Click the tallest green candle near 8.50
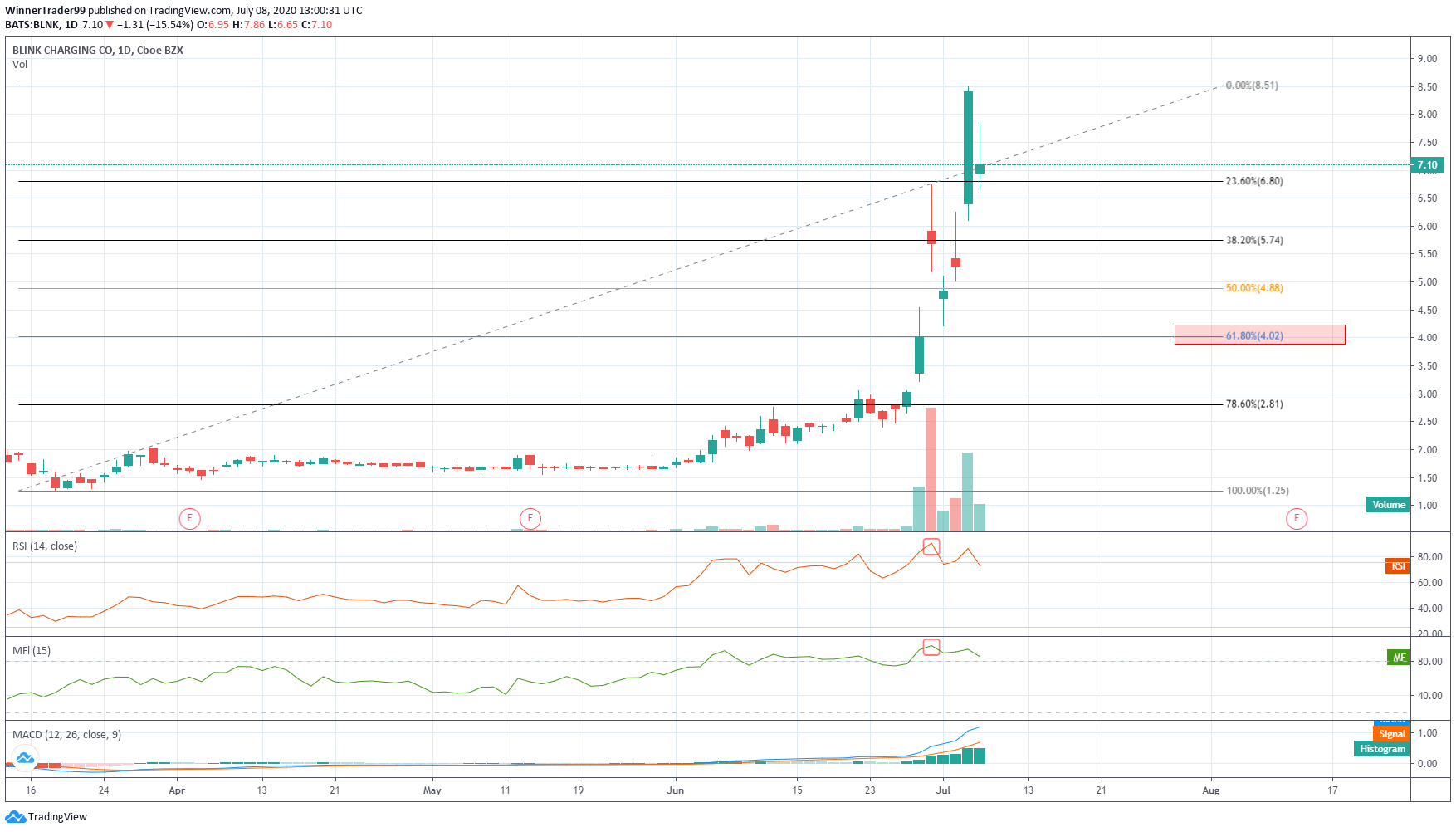 click(968, 147)
